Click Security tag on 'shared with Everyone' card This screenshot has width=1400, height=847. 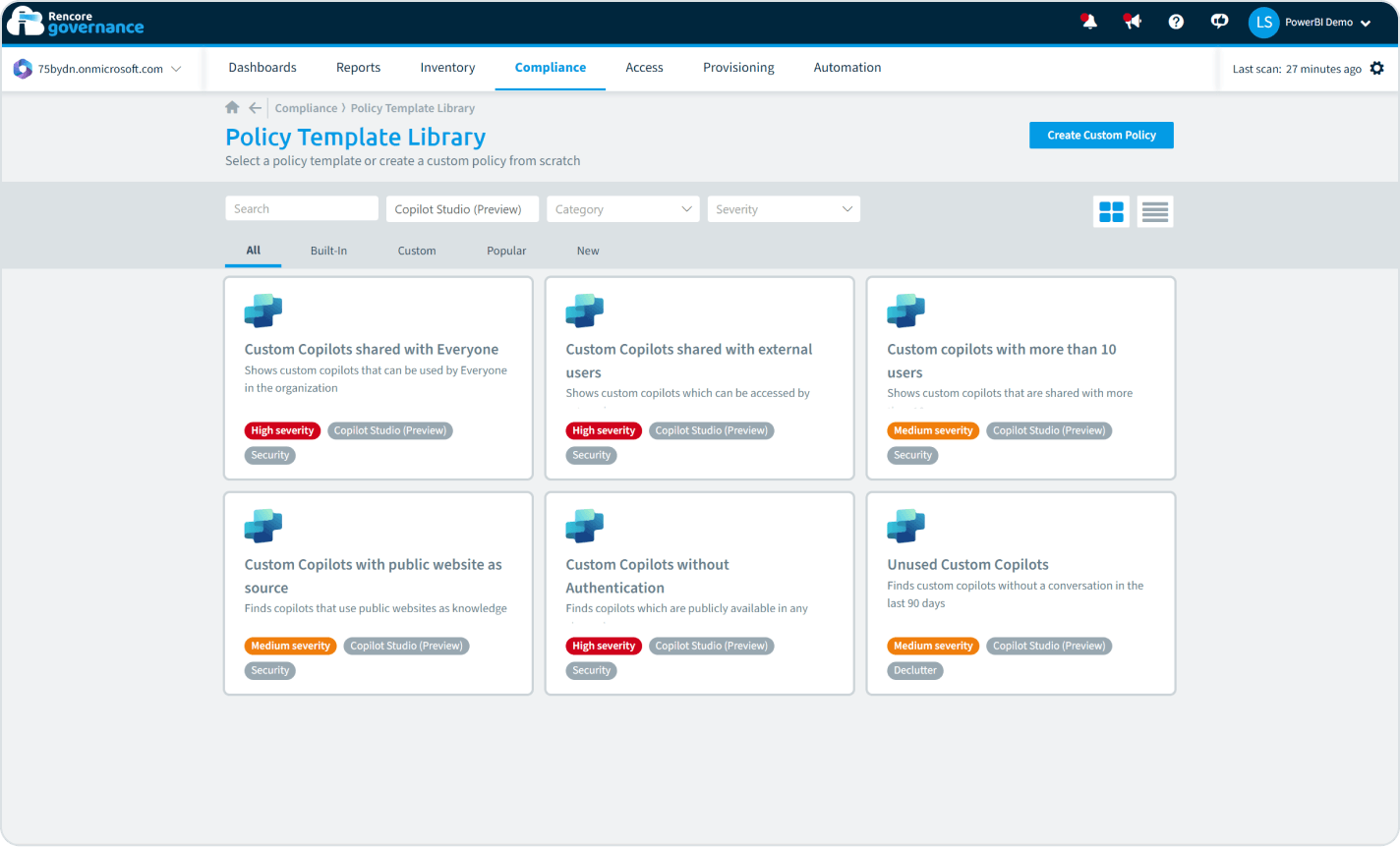tap(270, 455)
